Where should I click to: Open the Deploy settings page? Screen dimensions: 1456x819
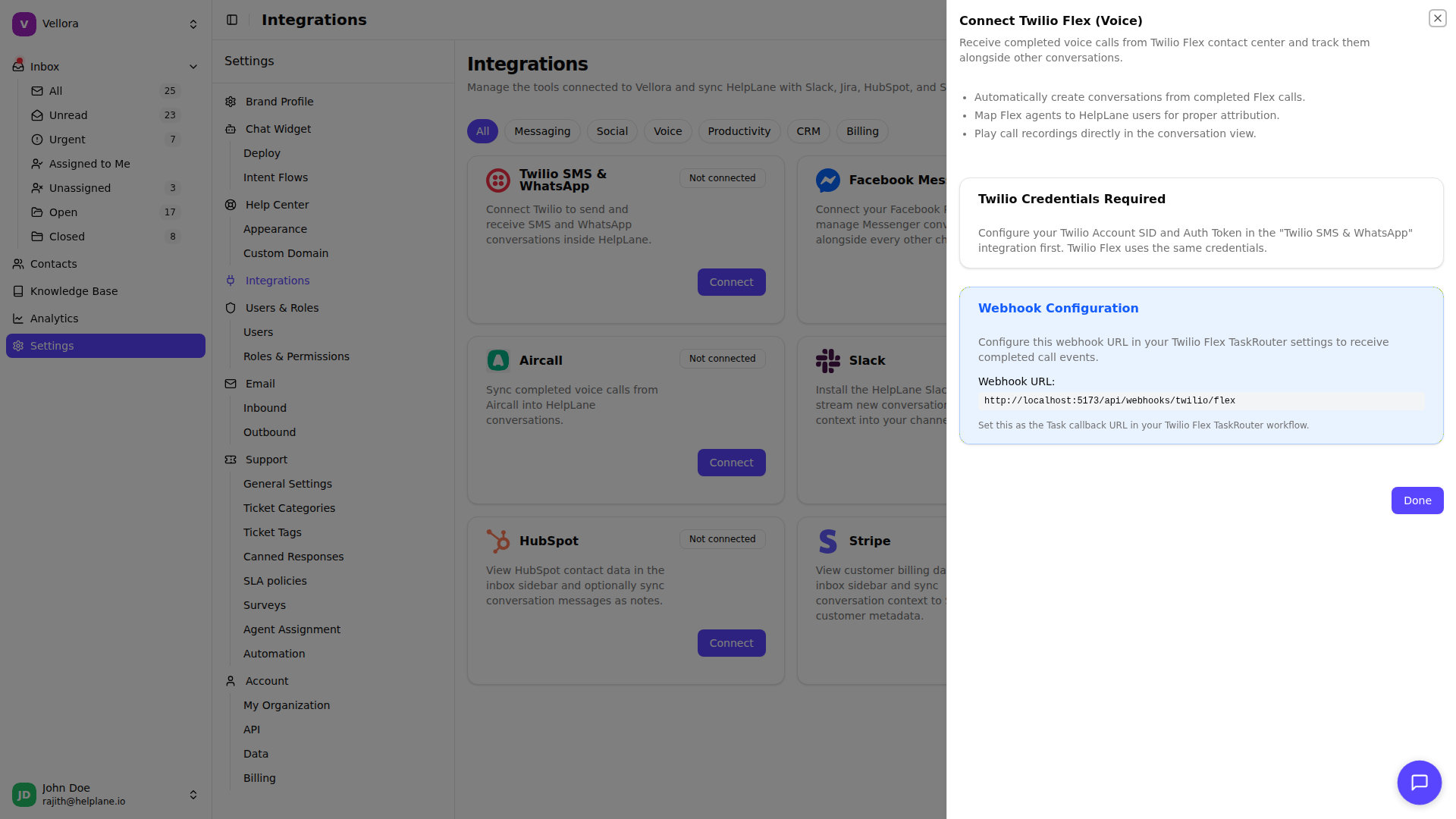coord(262,153)
